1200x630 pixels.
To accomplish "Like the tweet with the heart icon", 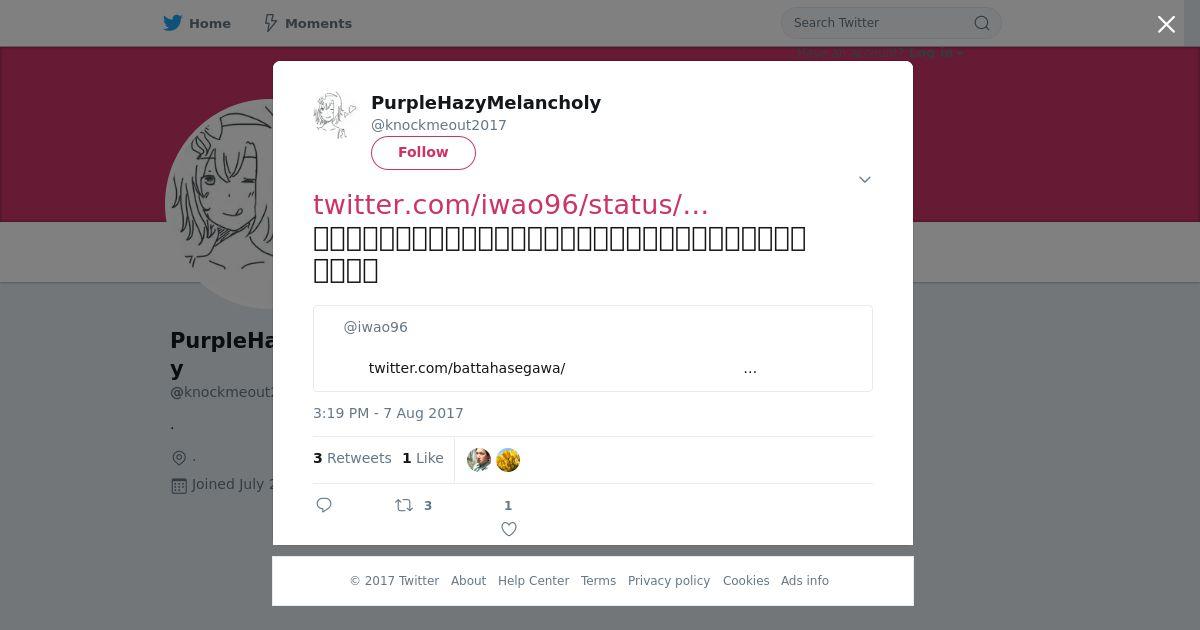I will [509, 529].
